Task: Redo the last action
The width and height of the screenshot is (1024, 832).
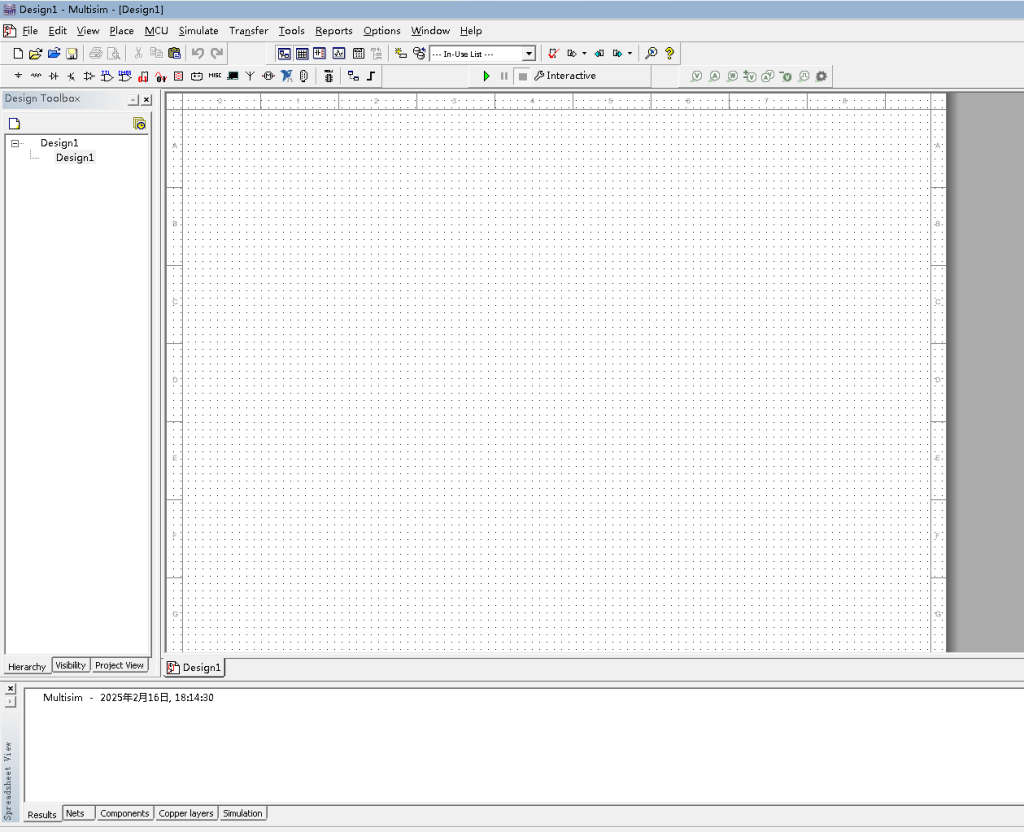Action: (x=217, y=54)
